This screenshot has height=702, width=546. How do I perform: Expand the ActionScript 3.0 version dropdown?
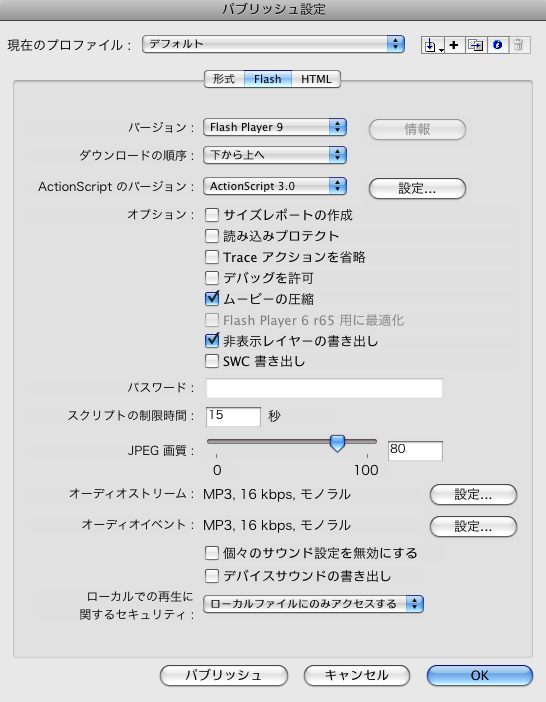coord(275,186)
